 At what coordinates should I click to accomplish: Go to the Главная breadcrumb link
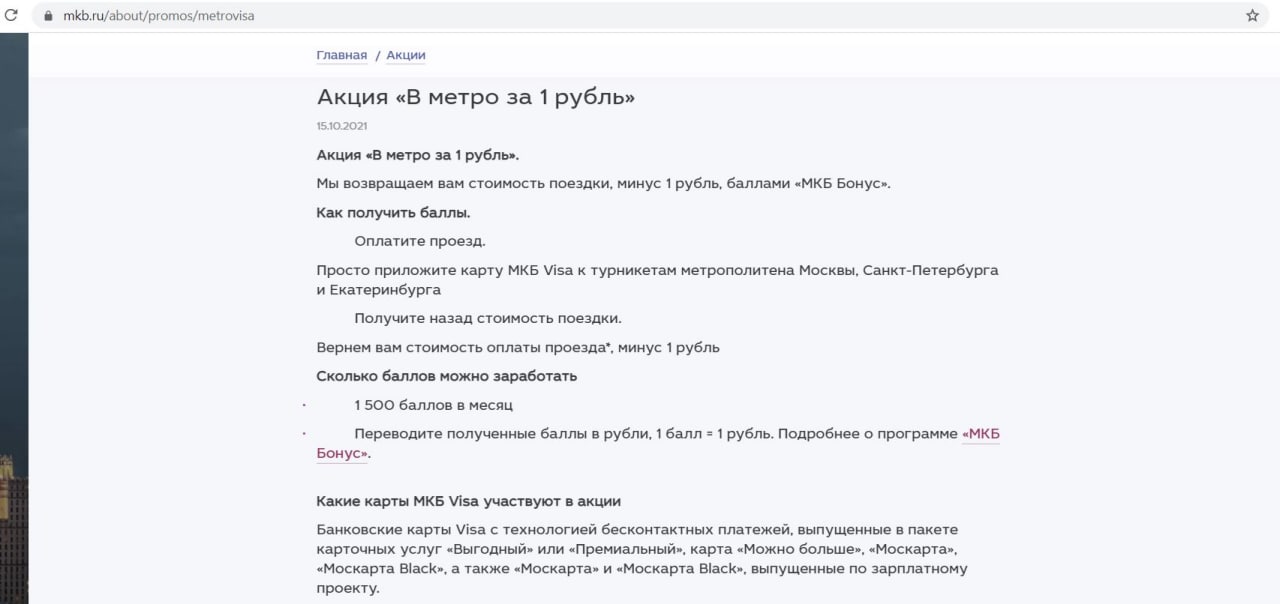[x=341, y=55]
